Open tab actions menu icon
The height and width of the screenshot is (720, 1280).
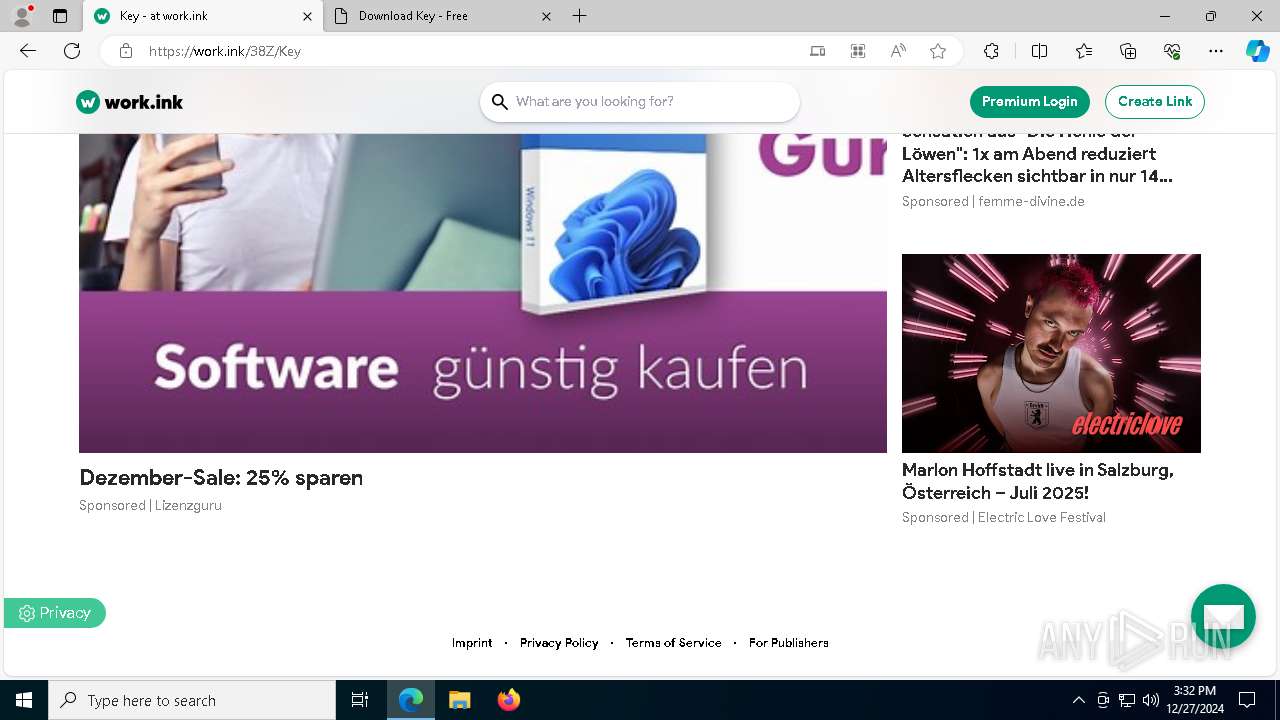[60, 16]
